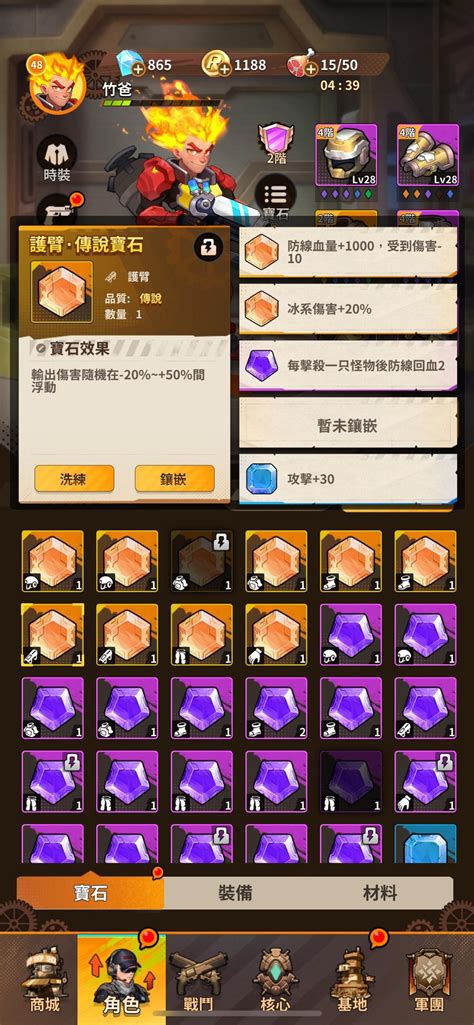Select the empty 暫未鑲嵌 gem slot
This screenshot has width=474, height=1025.
[x=348, y=426]
